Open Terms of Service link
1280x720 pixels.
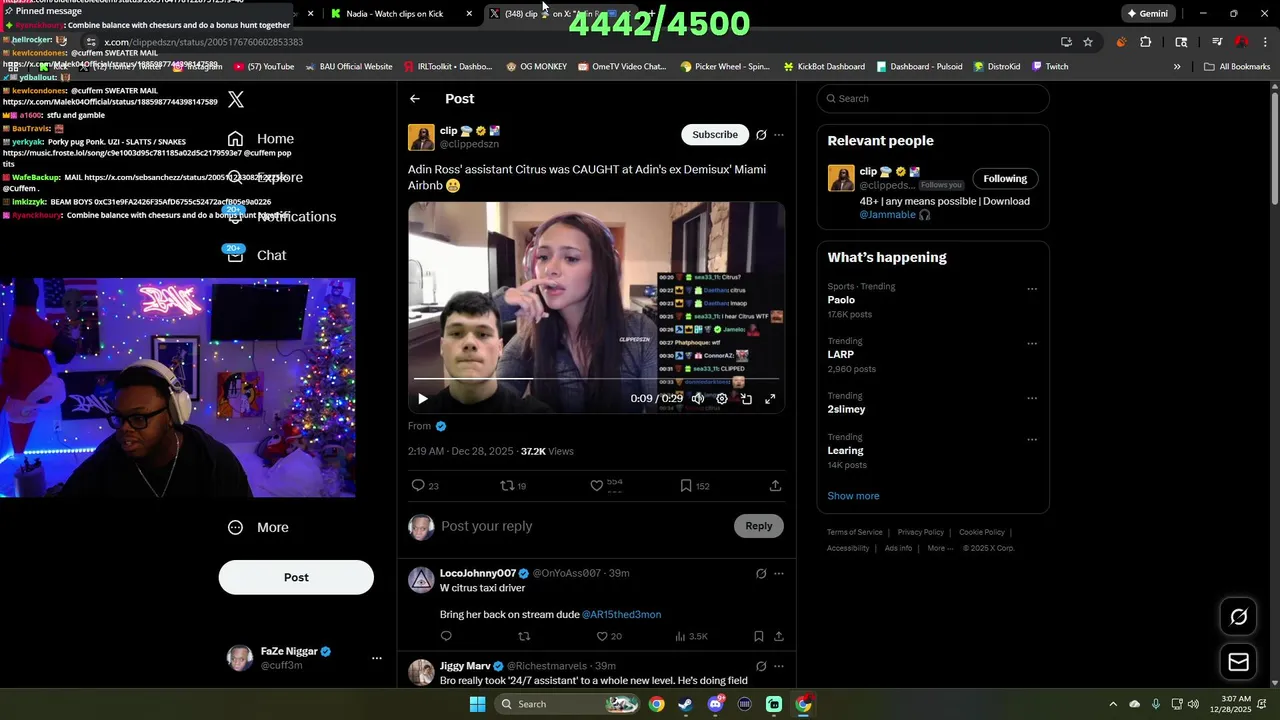tap(855, 532)
